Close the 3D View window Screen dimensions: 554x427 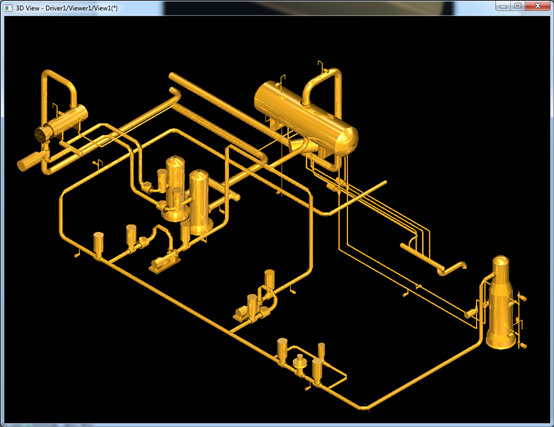click(537, 6)
